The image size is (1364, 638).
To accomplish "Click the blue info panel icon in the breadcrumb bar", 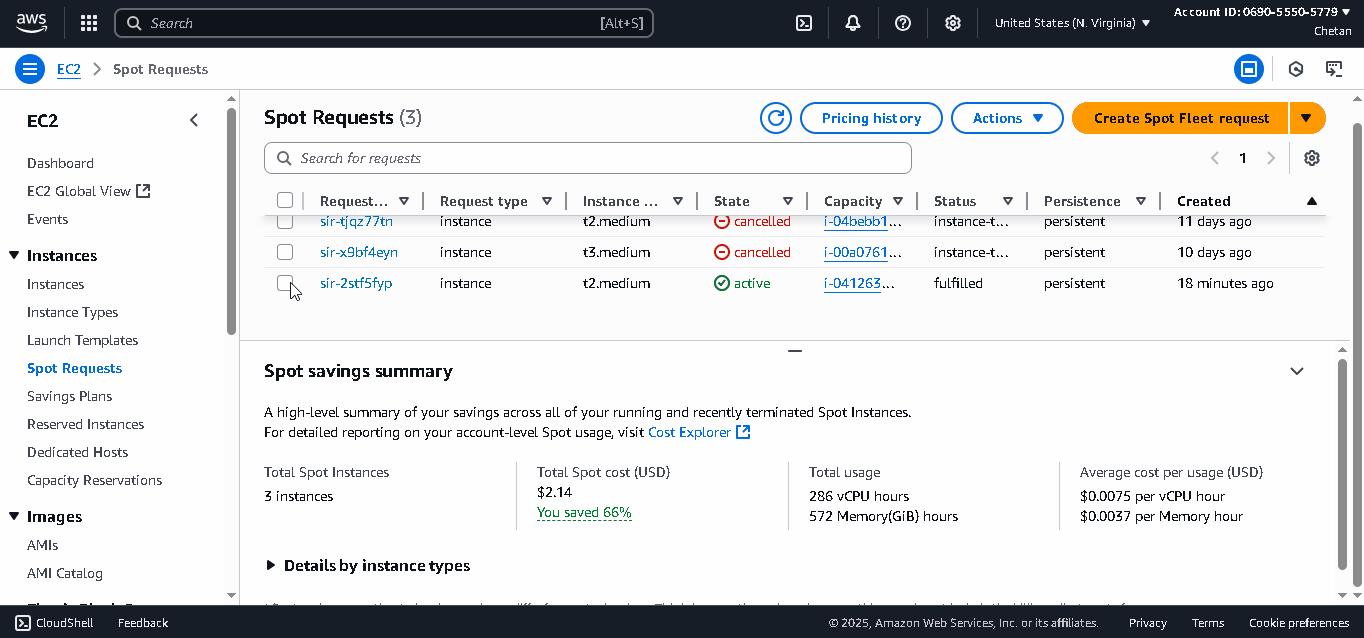I will click(1248, 69).
